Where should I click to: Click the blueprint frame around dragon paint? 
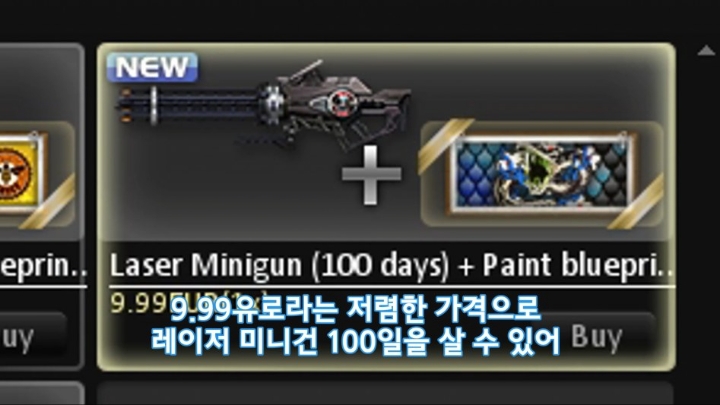[x=542, y=174]
